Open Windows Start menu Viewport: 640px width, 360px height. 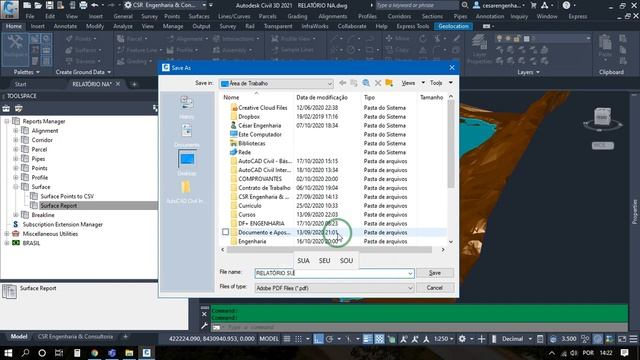click(8, 353)
